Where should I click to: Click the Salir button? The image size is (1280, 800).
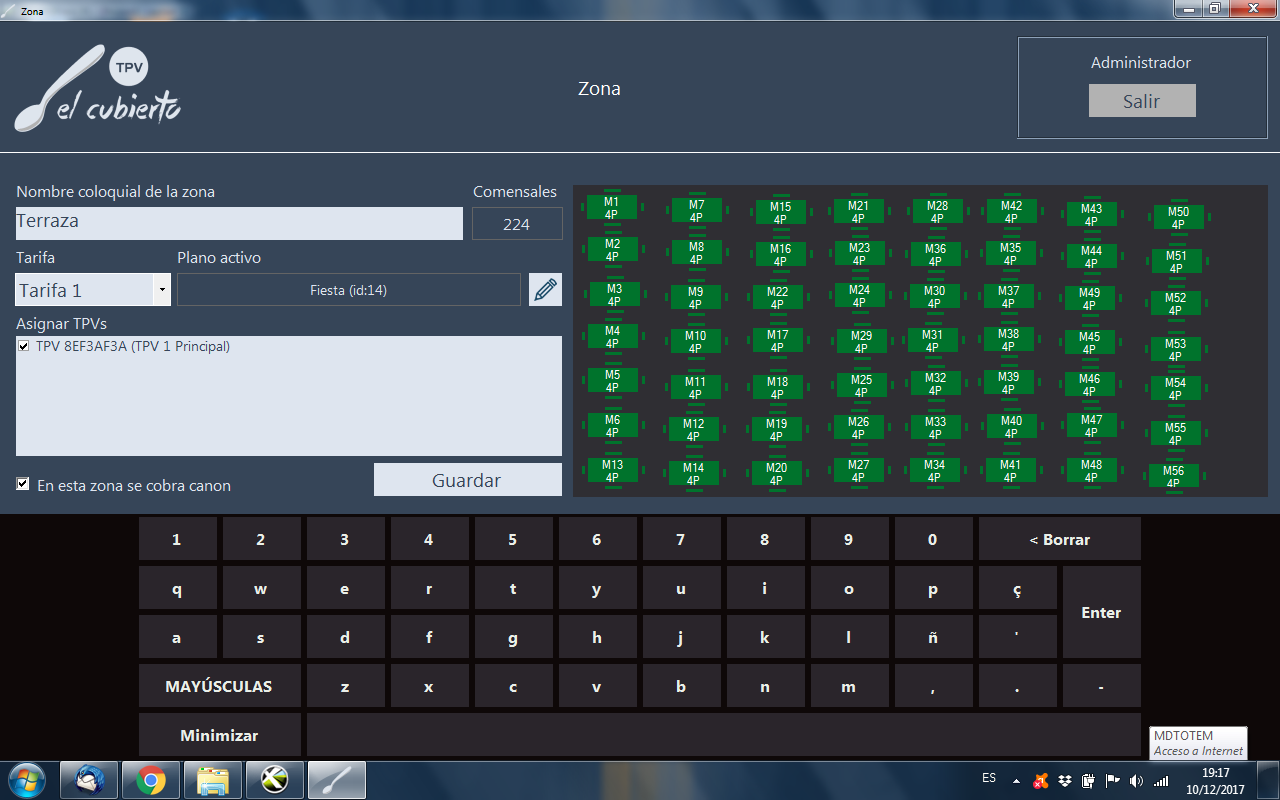pos(1141,101)
